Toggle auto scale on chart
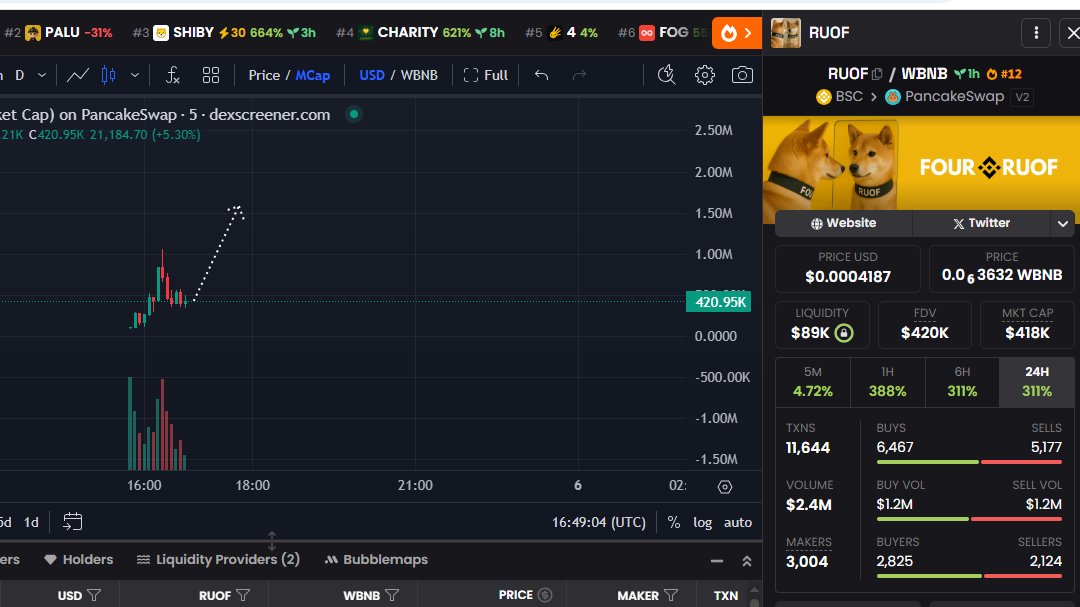Screen dimensions: 1080x607 pos(738,522)
